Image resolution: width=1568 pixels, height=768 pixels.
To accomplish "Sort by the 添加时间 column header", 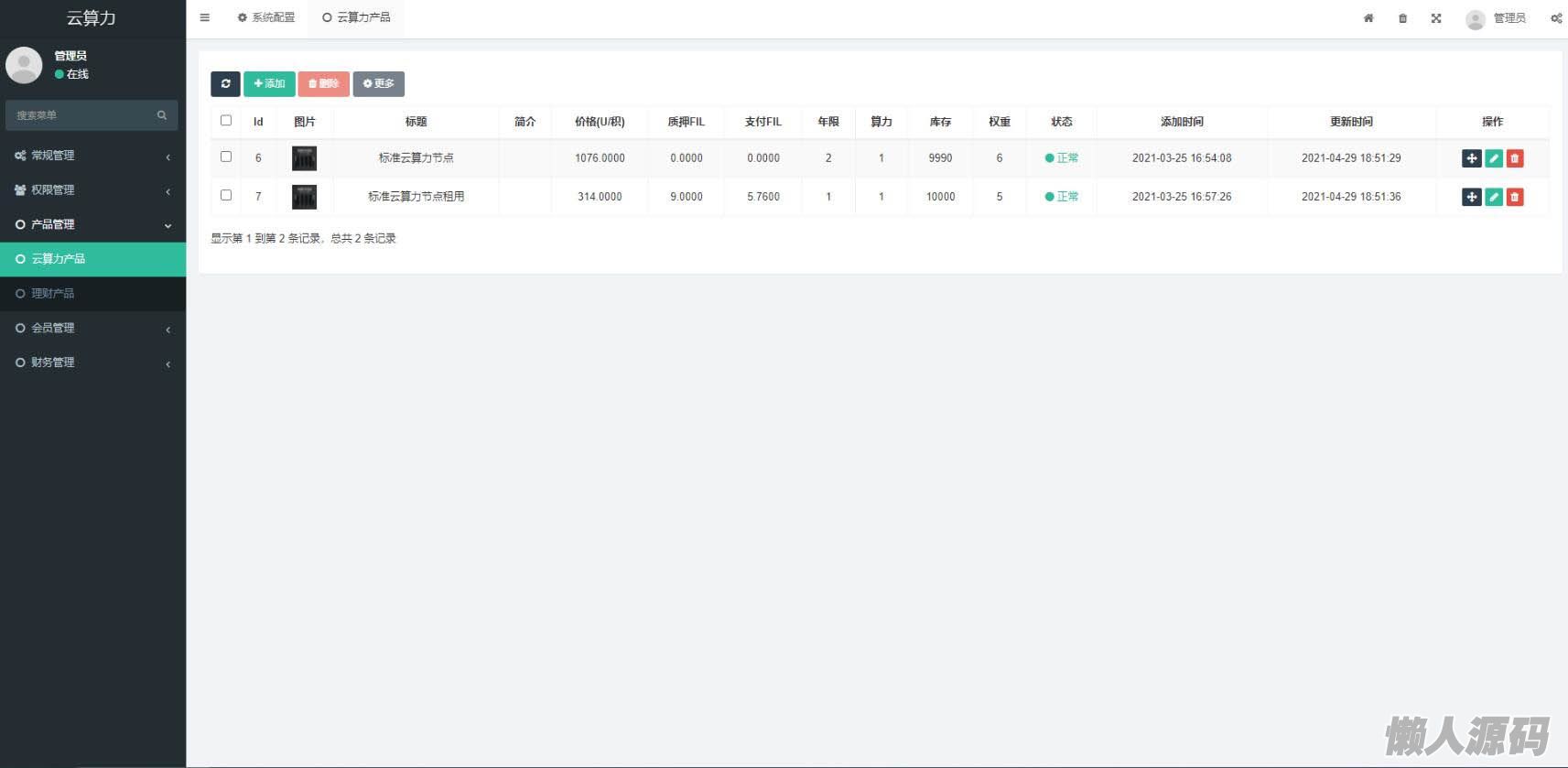I will point(1182,122).
